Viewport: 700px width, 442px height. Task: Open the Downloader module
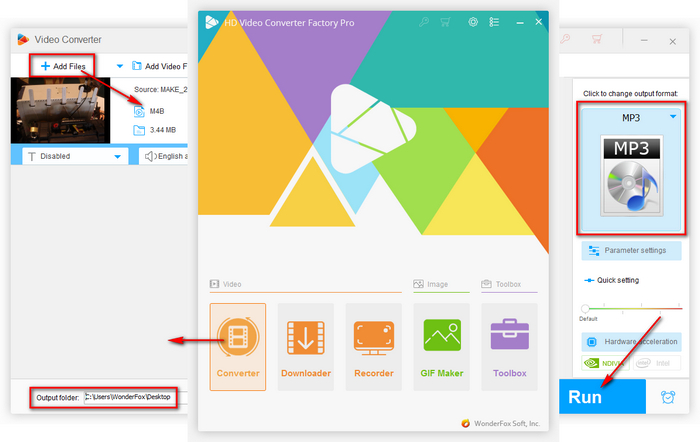(306, 347)
